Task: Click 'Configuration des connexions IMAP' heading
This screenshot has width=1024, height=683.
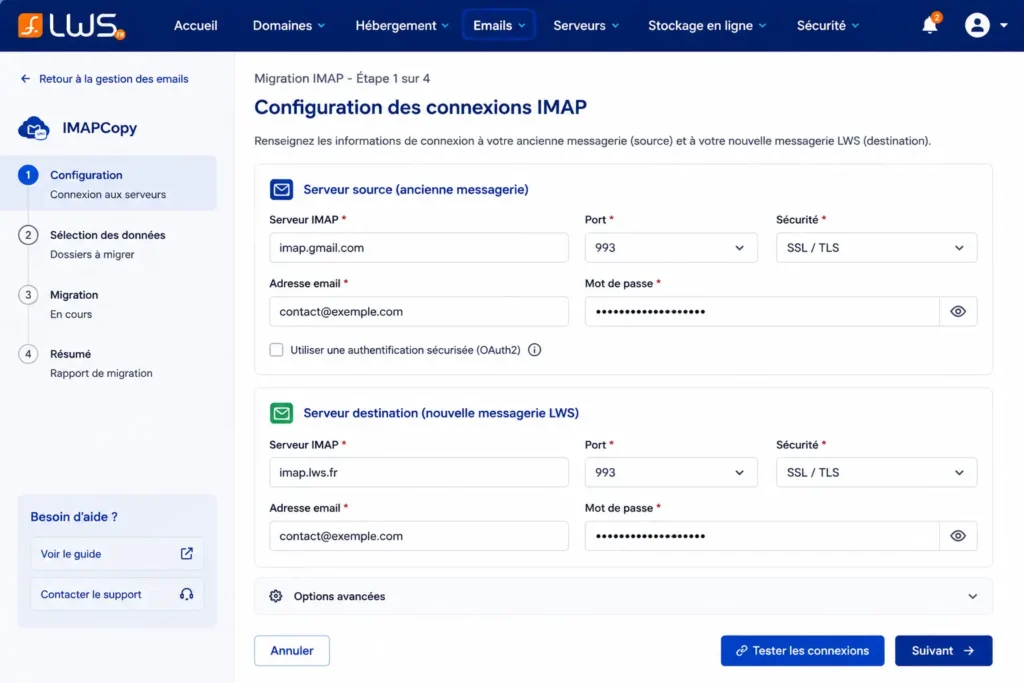Action: 421,107
